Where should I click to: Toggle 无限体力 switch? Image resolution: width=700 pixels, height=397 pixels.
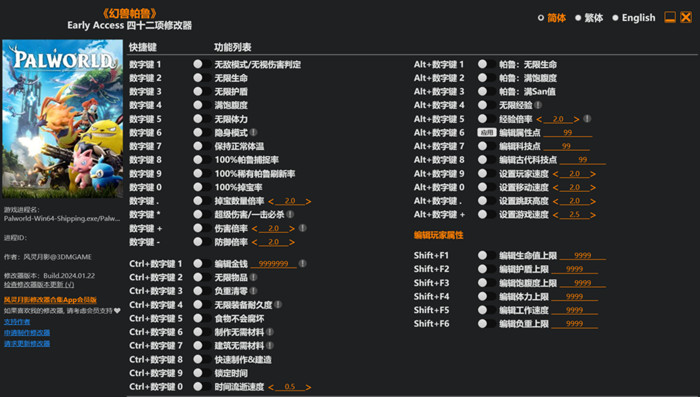pyautogui.click(x=202, y=119)
